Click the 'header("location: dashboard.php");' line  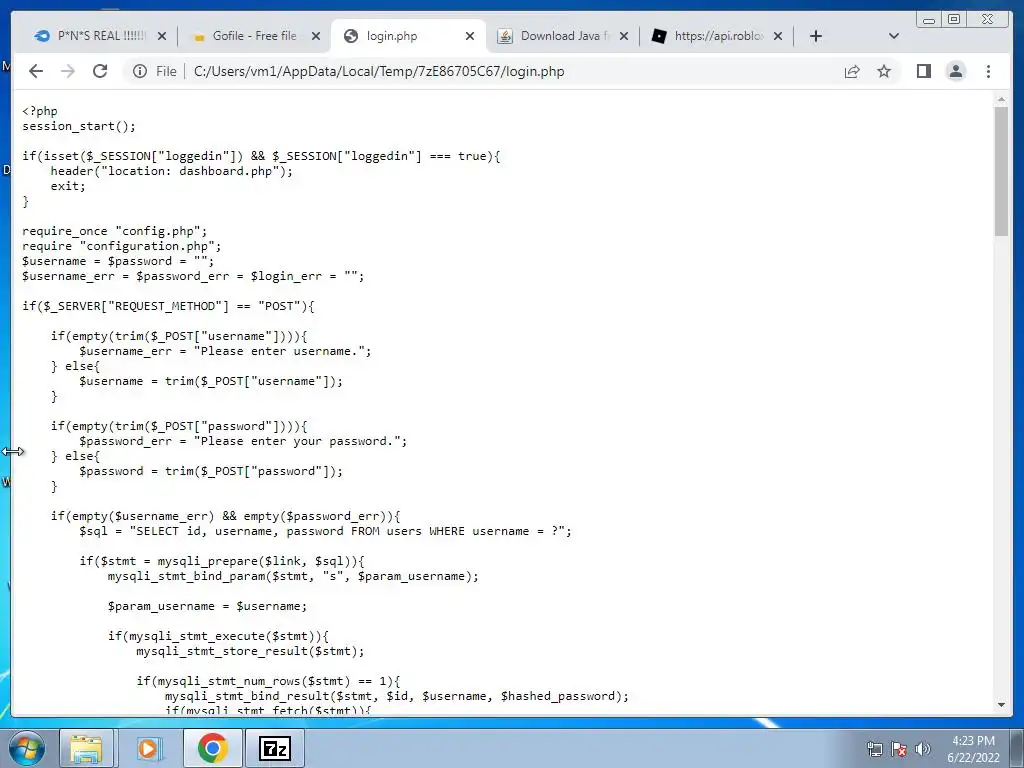click(x=172, y=171)
